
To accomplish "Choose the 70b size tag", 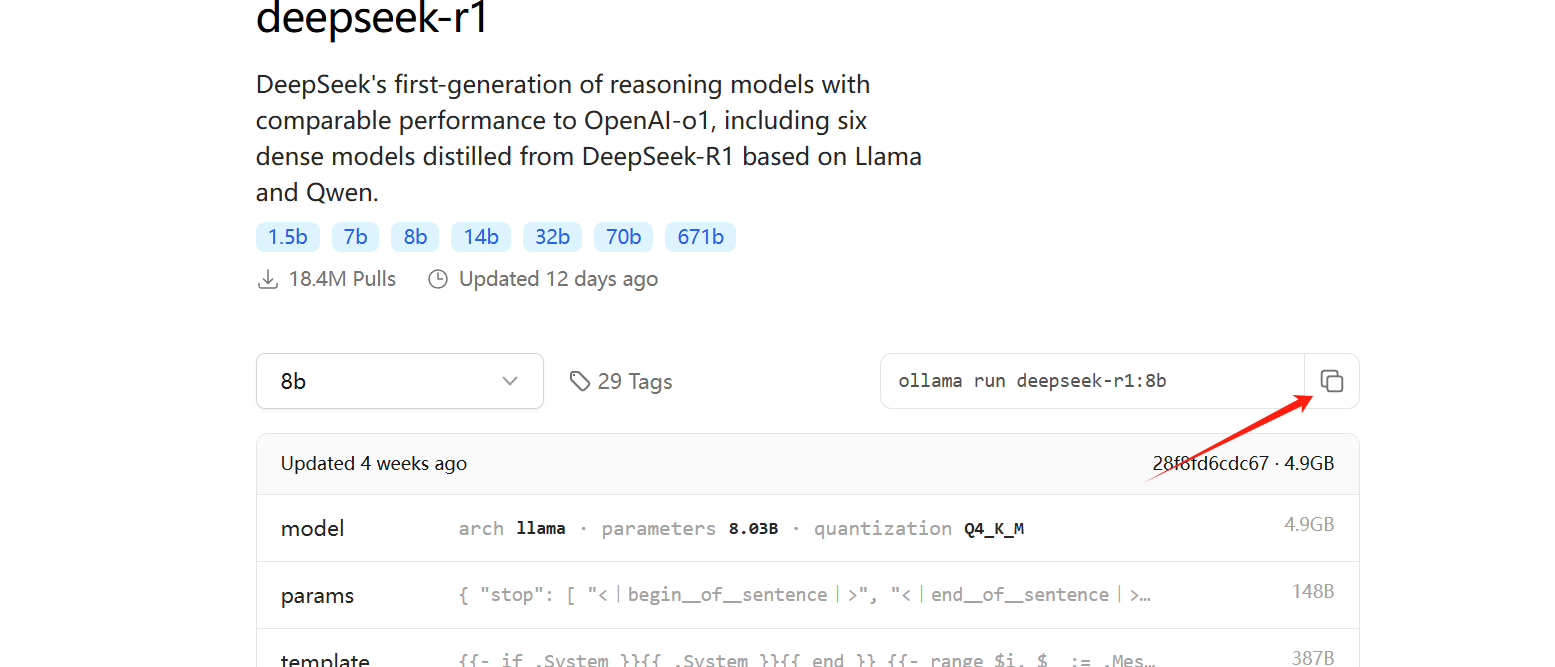I will click(x=623, y=237).
